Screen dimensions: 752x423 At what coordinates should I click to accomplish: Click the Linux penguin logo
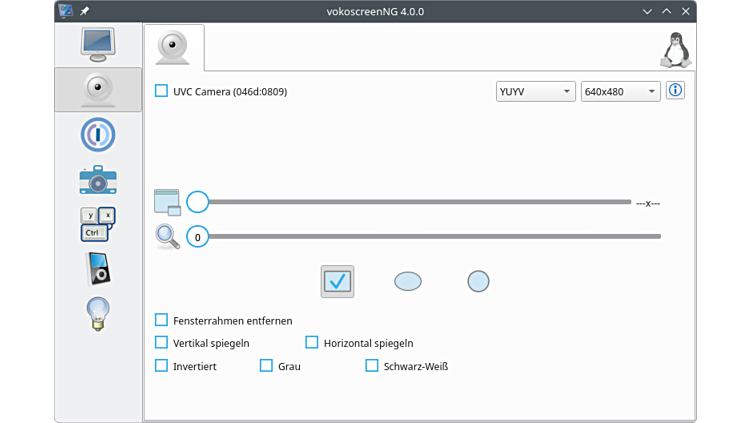(x=676, y=49)
